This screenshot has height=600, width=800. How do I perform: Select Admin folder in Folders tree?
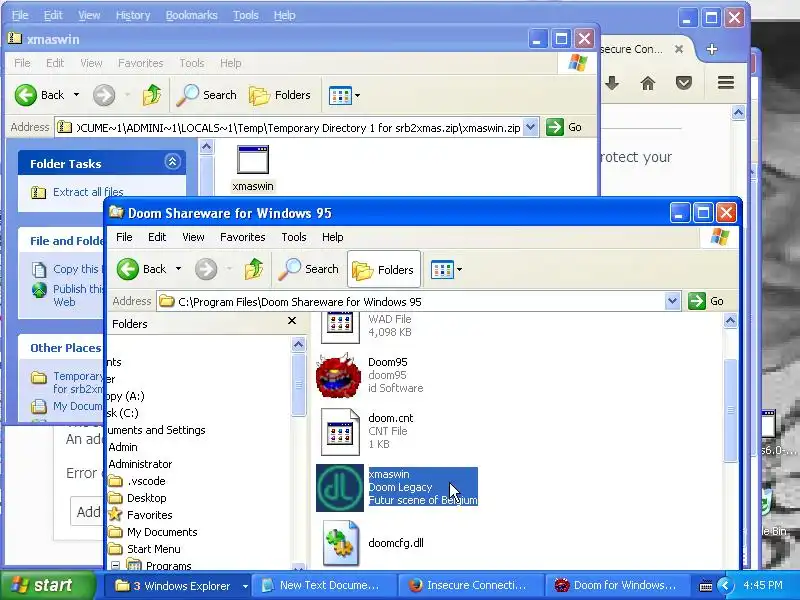click(123, 447)
